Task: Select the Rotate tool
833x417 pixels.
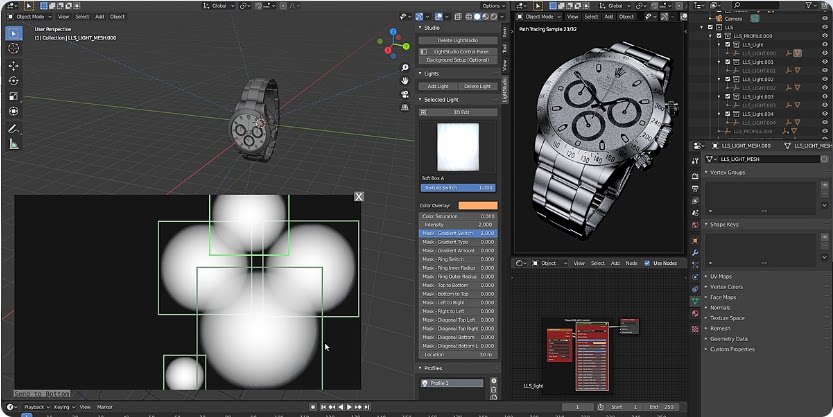Action: (14, 81)
